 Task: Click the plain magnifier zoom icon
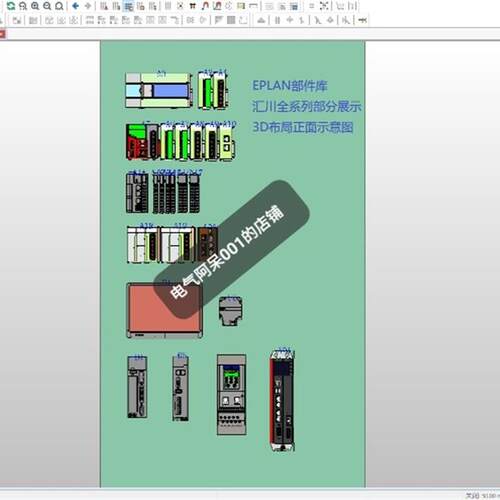pyautogui.click(x=59, y=6)
